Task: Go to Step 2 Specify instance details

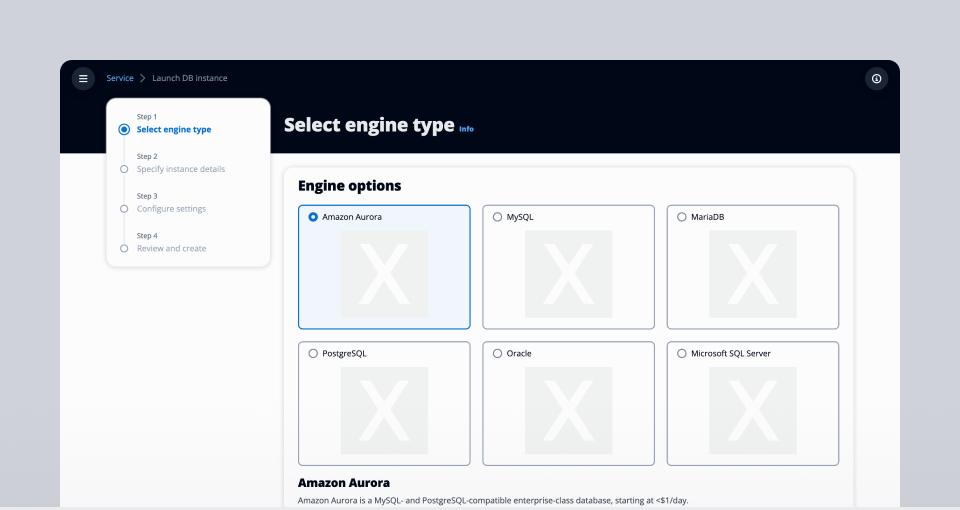Action: pos(180,169)
